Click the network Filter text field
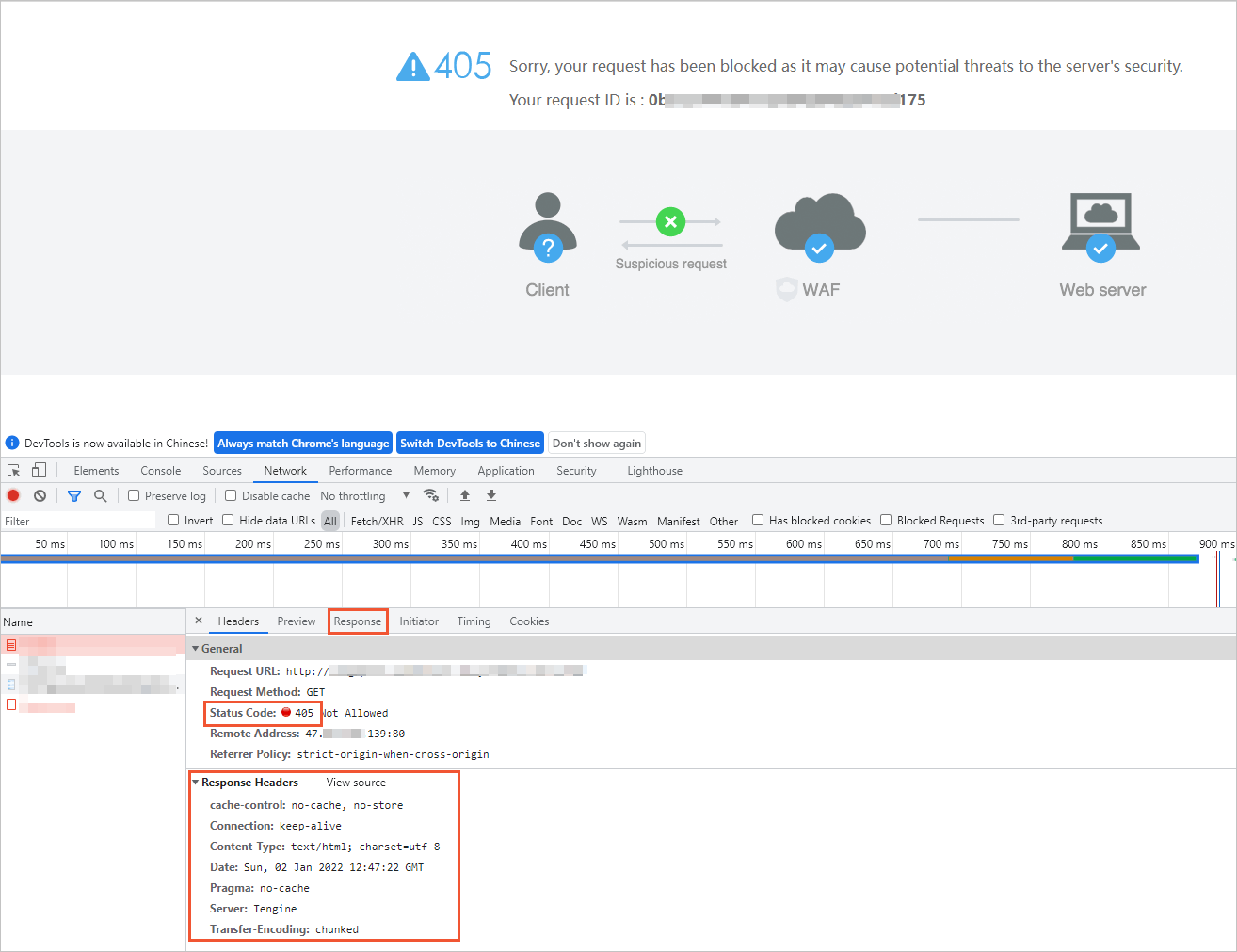 click(79, 521)
